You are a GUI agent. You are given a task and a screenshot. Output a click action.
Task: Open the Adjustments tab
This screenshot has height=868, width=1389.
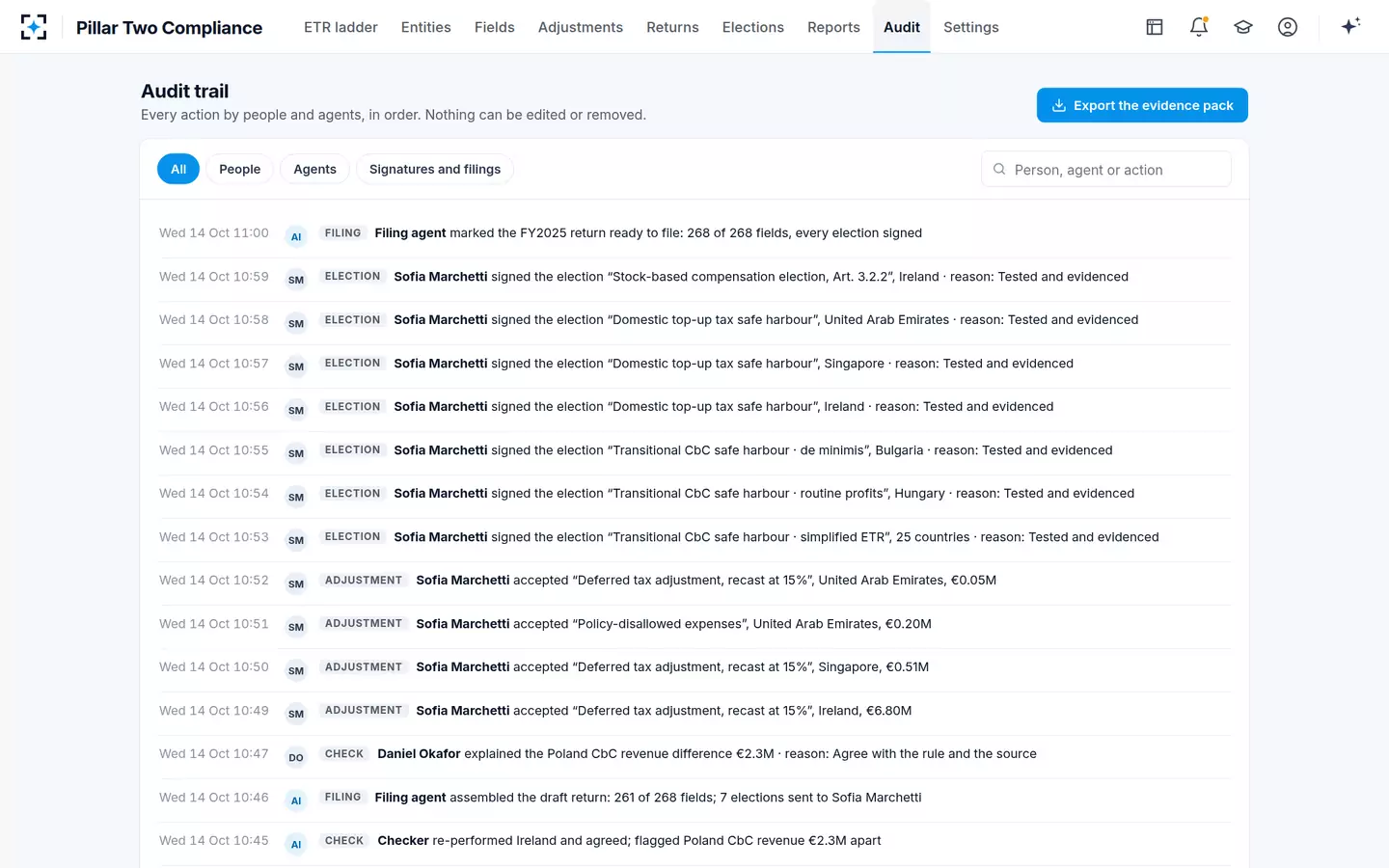tap(581, 27)
